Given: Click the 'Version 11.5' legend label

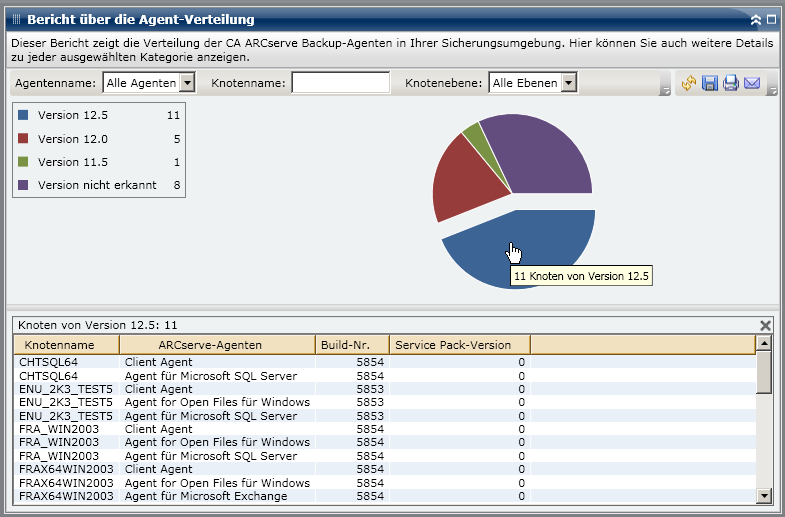Looking at the screenshot, I should pyautogui.click(x=73, y=162).
